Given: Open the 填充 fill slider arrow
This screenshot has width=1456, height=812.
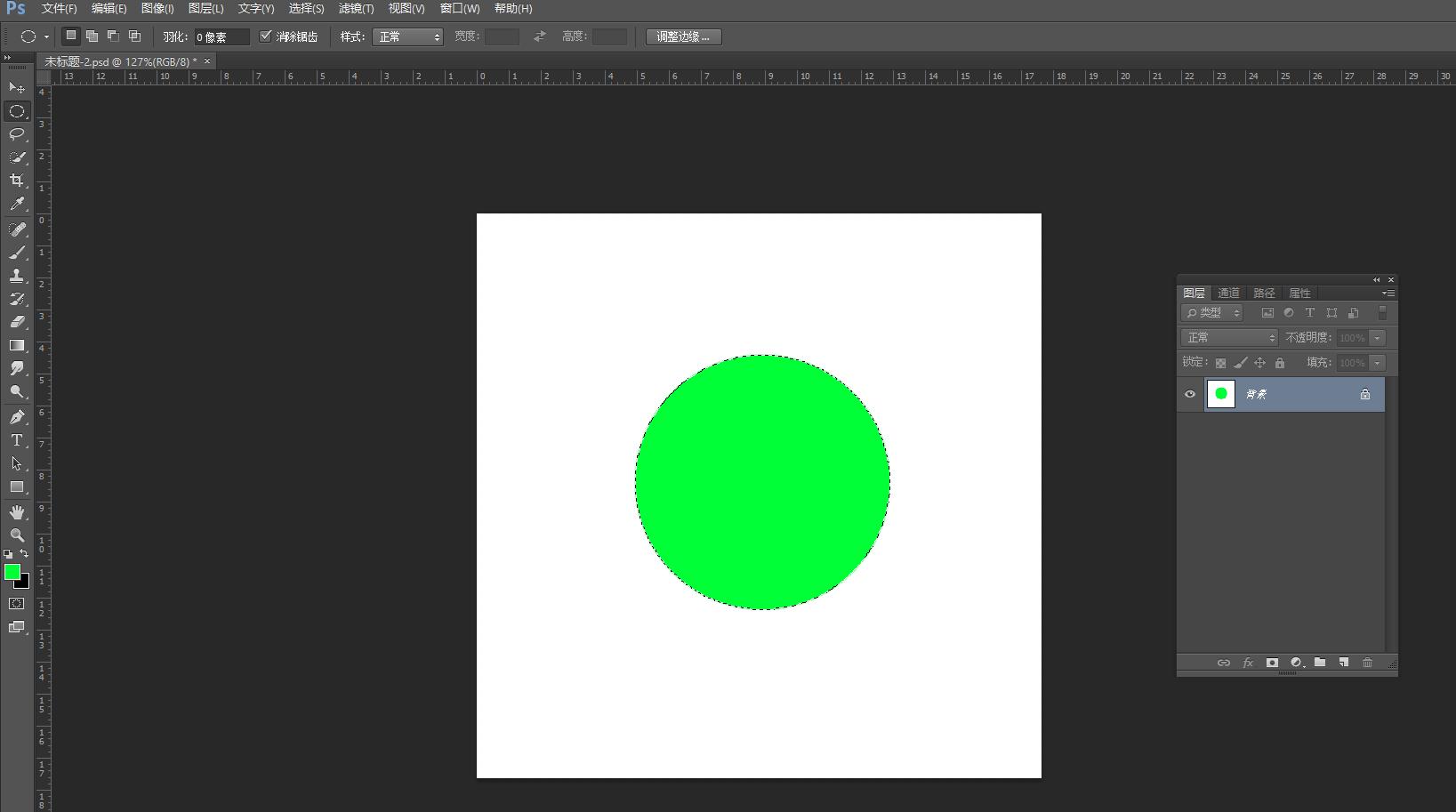Looking at the screenshot, I should click(1378, 363).
